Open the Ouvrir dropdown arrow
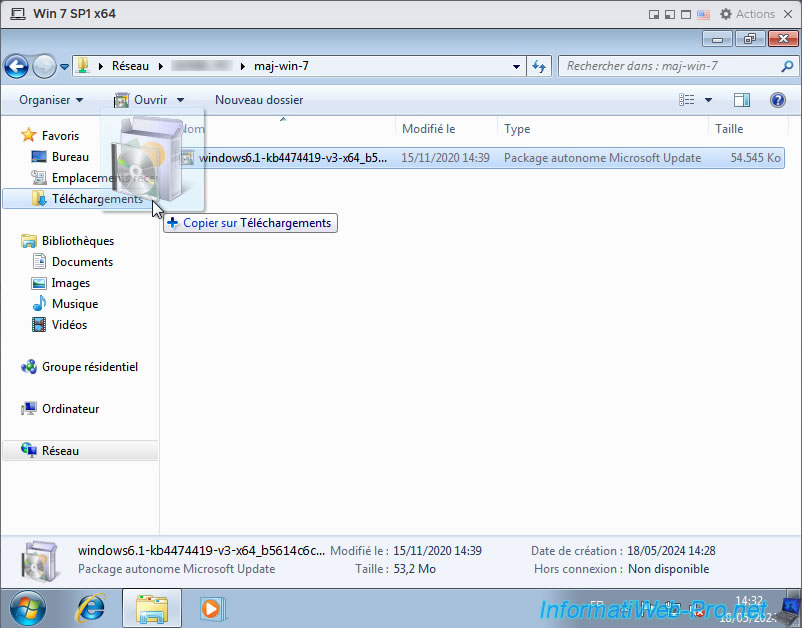The width and height of the screenshot is (802, 628). [x=181, y=100]
